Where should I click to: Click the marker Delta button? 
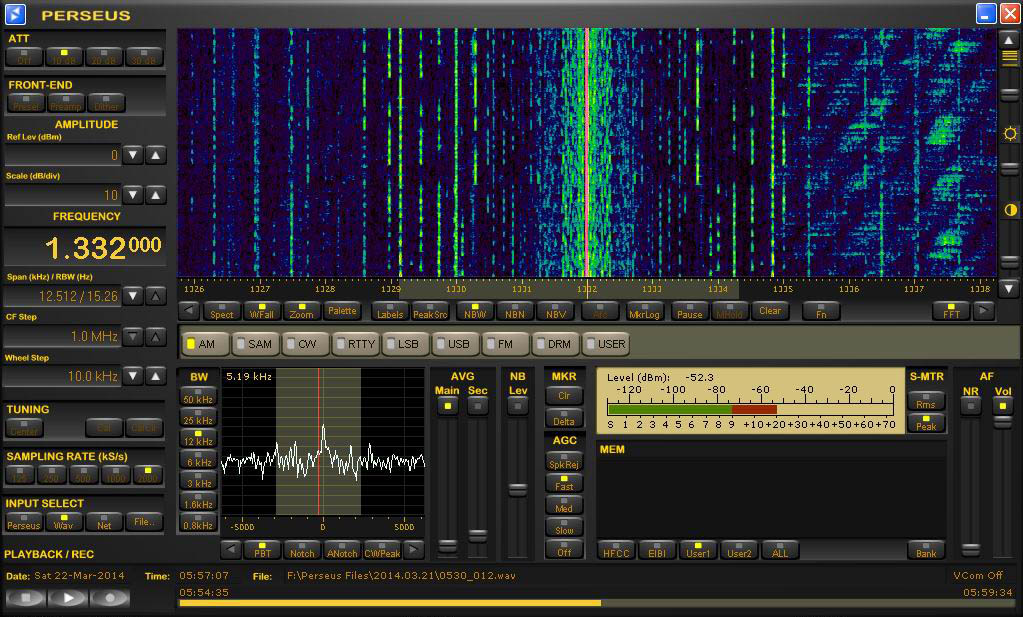[x=564, y=418]
